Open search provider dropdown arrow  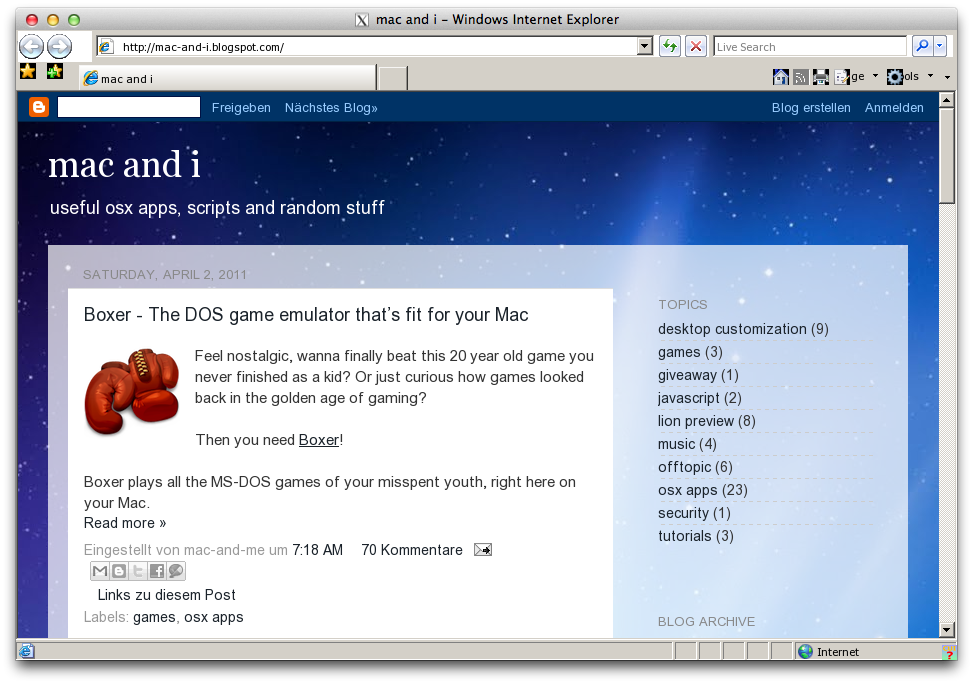939,46
